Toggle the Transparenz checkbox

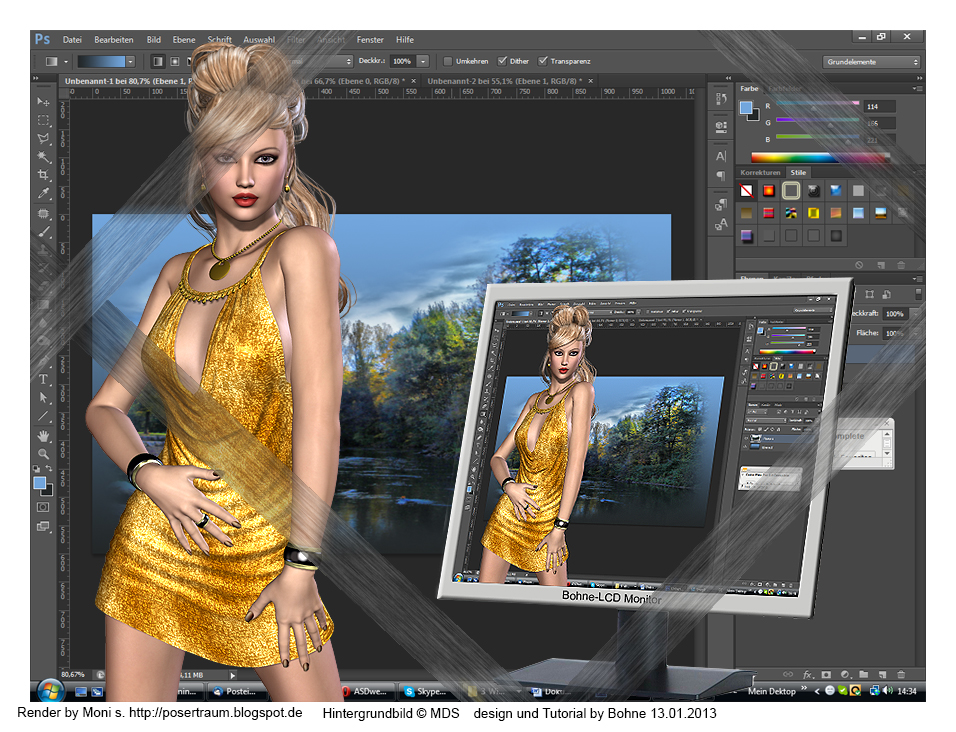[x=543, y=61]
